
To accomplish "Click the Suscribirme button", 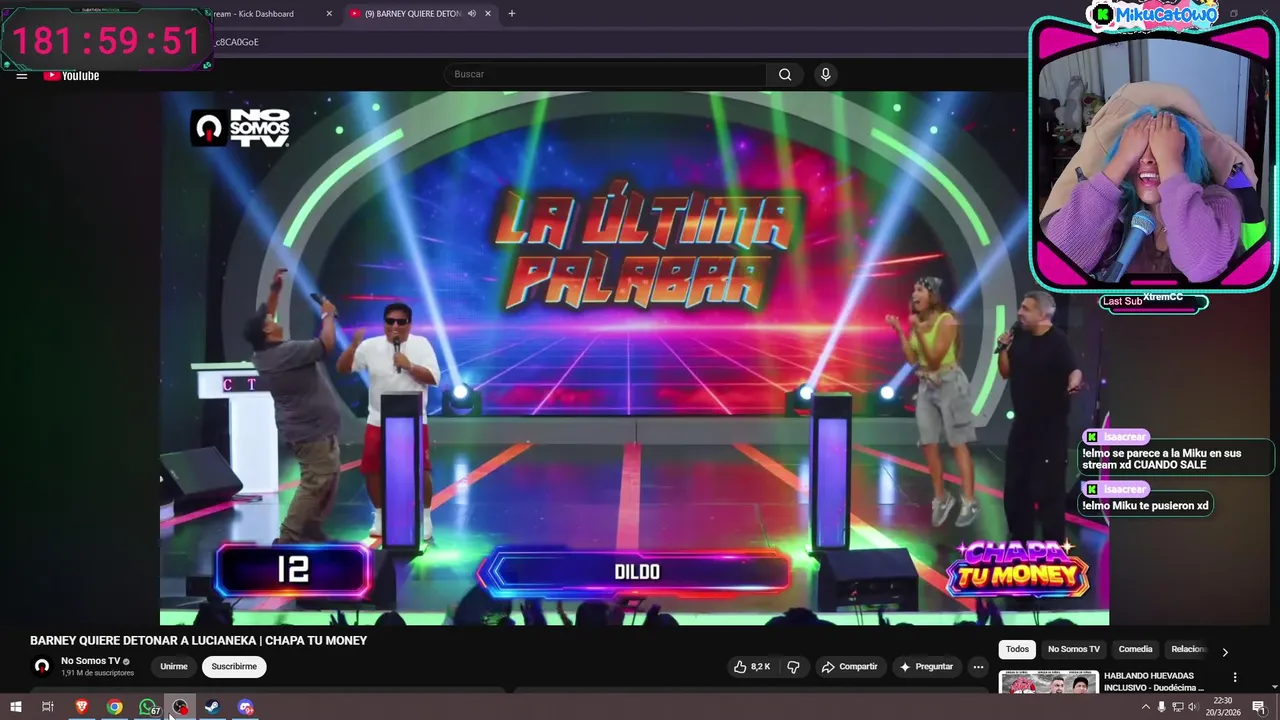I will 234,667.
